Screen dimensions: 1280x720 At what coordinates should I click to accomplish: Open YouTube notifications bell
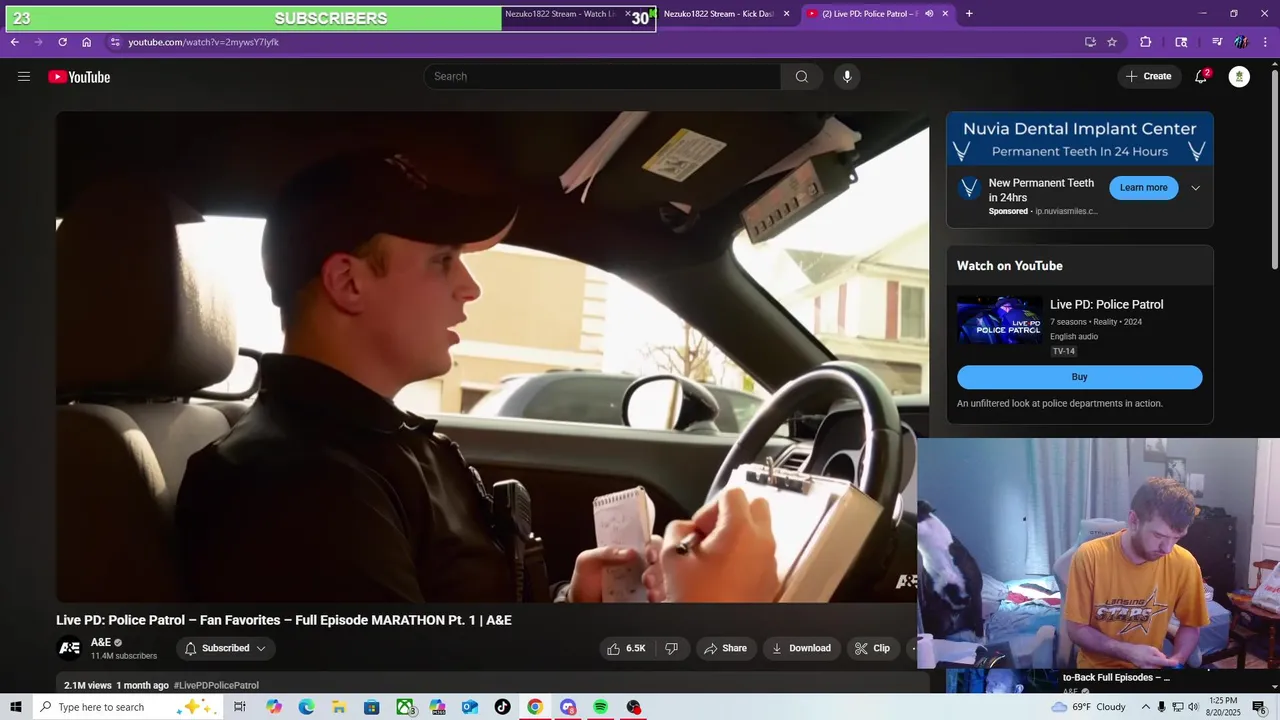click(1201, 77)
